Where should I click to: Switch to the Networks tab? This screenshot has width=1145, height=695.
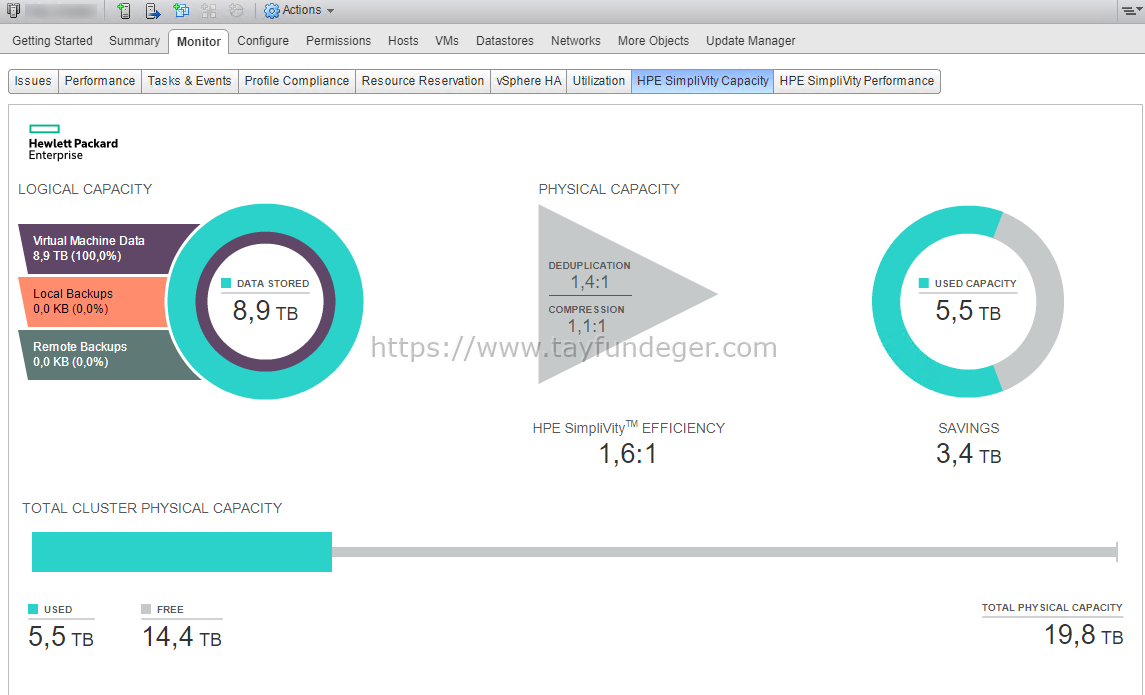pos(575,41)
